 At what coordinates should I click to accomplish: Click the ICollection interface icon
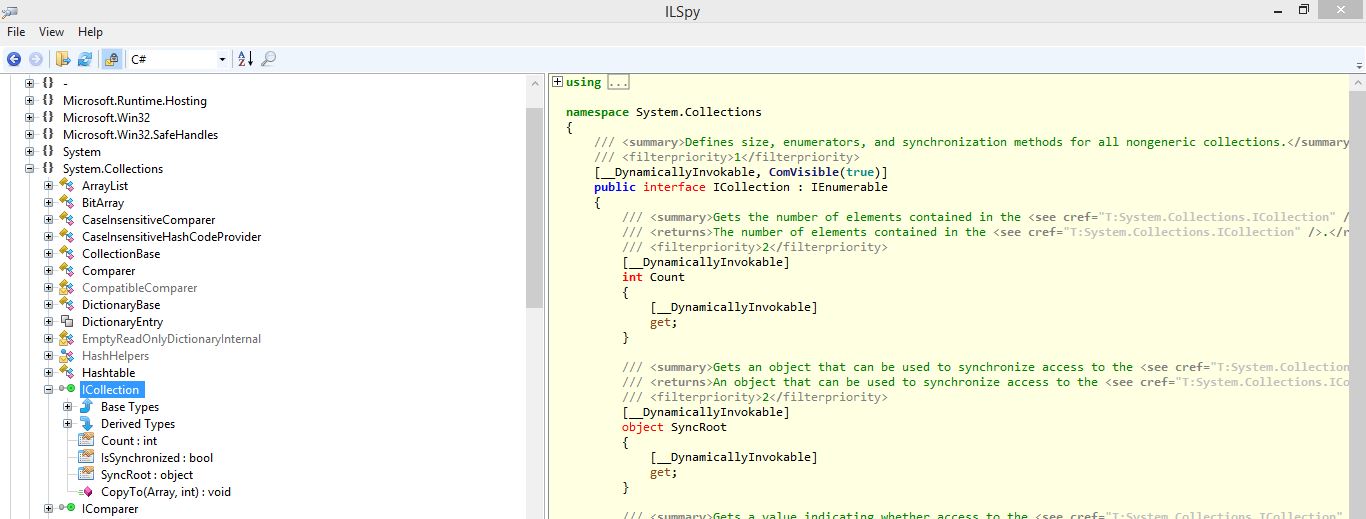[x=67, y=389]
